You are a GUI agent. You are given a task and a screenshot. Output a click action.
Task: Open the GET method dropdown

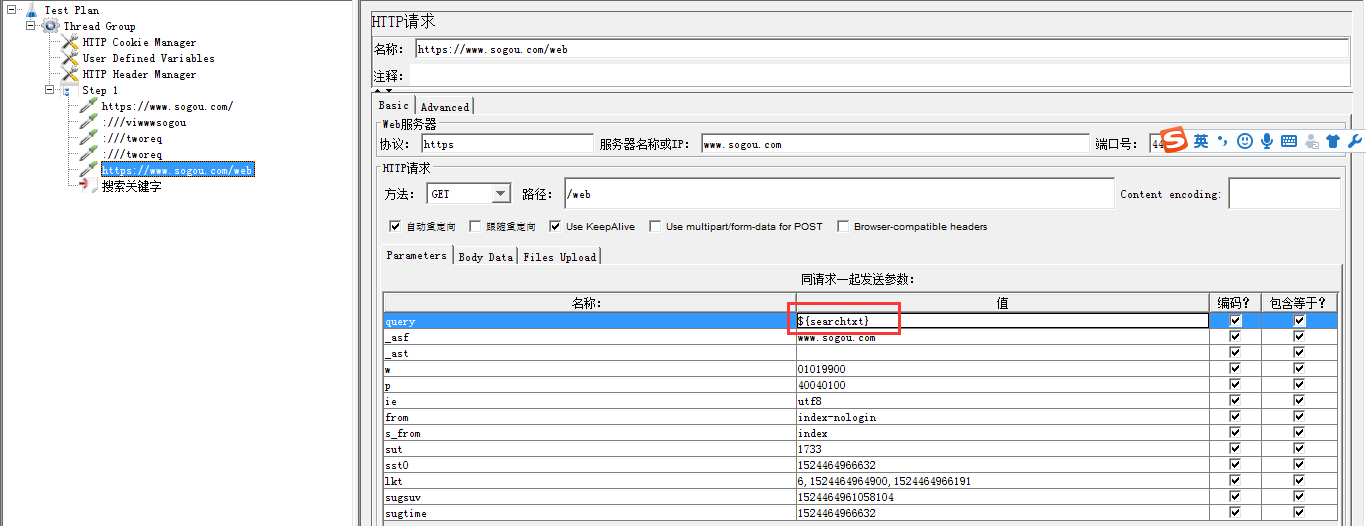click(x=500, y=194)
